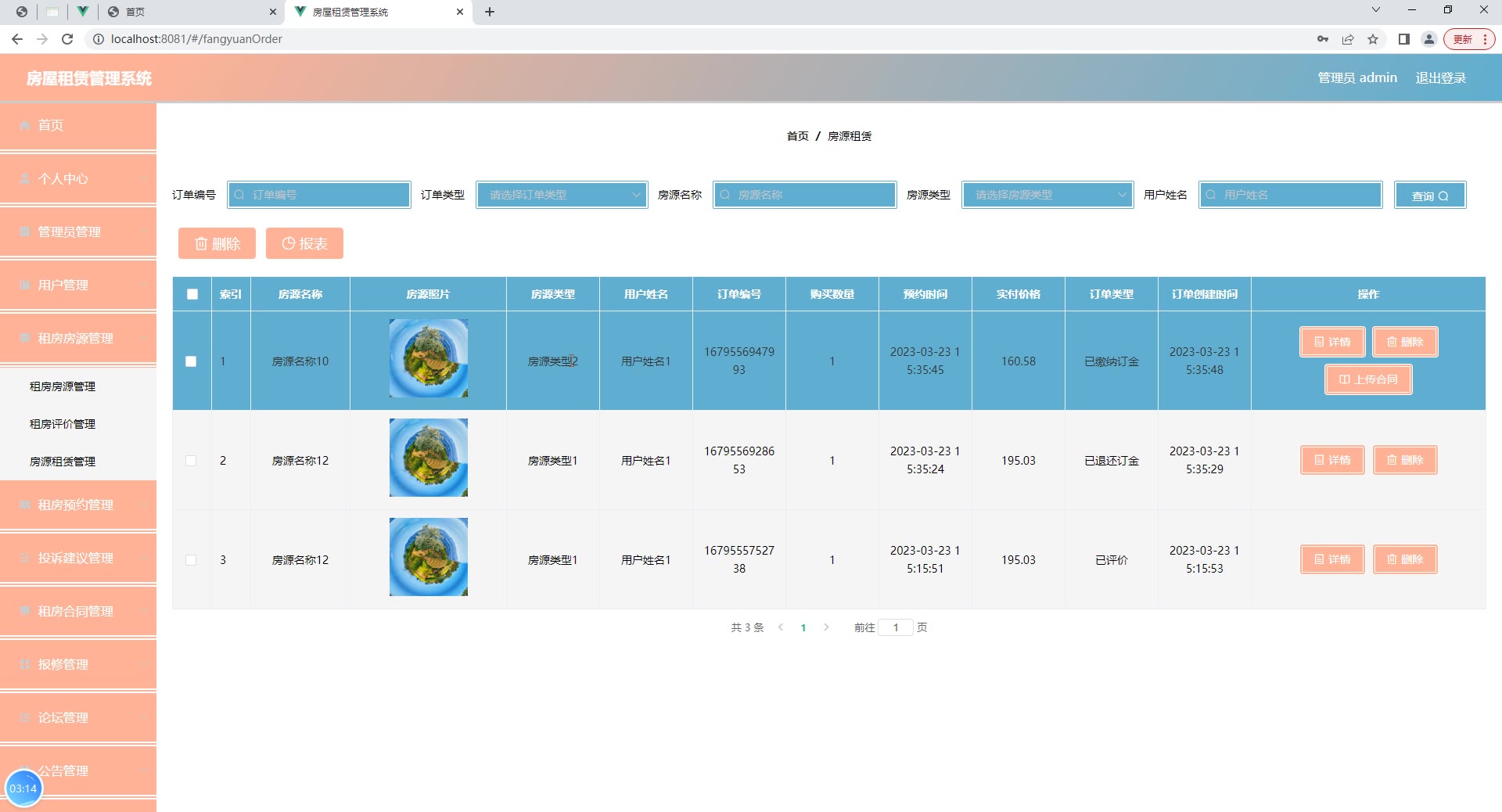Focus the 用户姓名 search field
Image resolution: width=1502 pixels, height=812 pixels.
point(1291,195)
